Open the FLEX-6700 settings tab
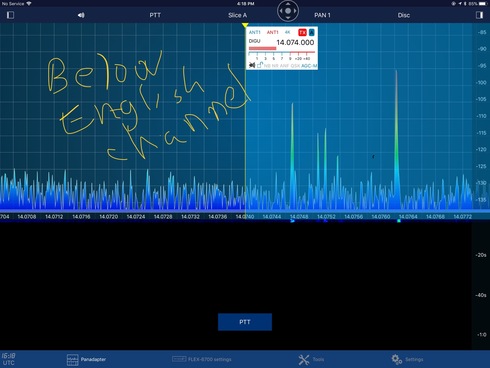 [x=202, y=359]
